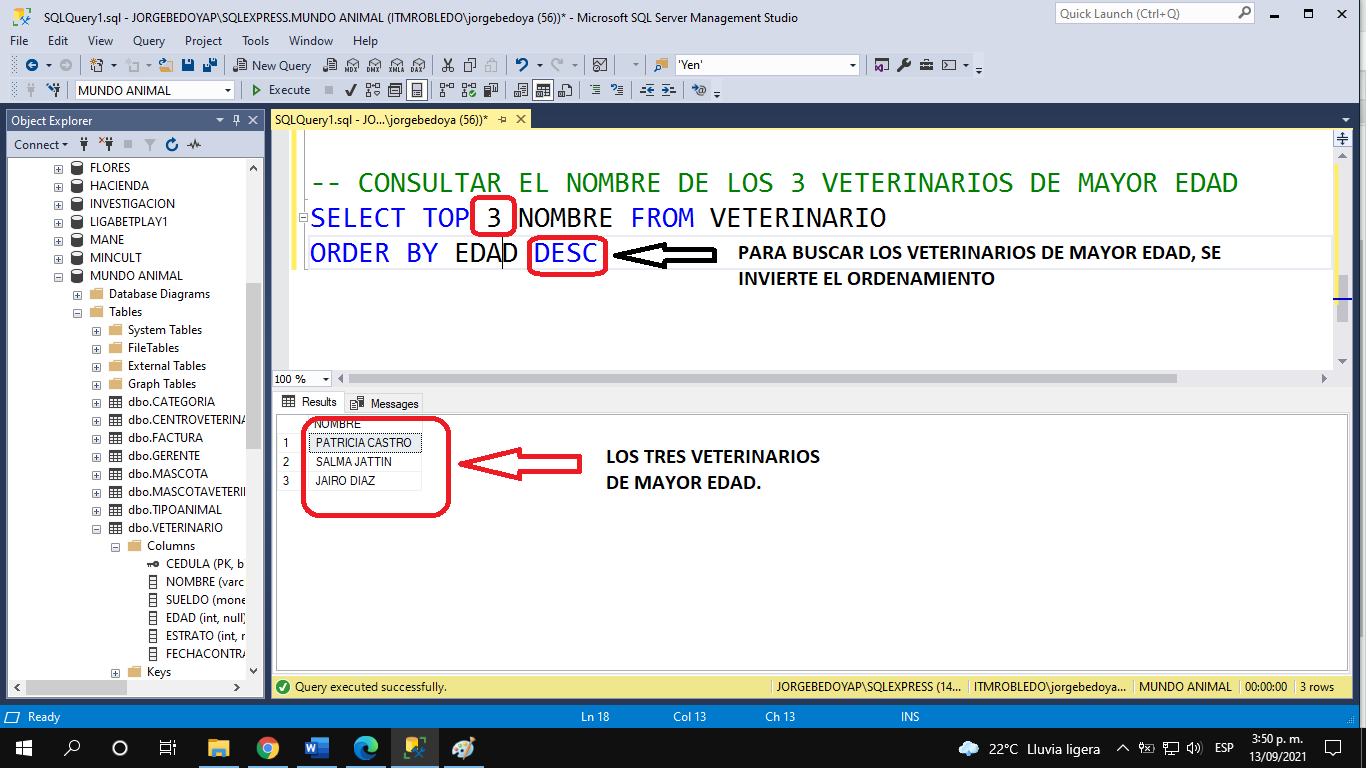The width and height of the screenshot is (1366, 768).
Task: Switch to the Messages tab
Action: tap(385, 403)
